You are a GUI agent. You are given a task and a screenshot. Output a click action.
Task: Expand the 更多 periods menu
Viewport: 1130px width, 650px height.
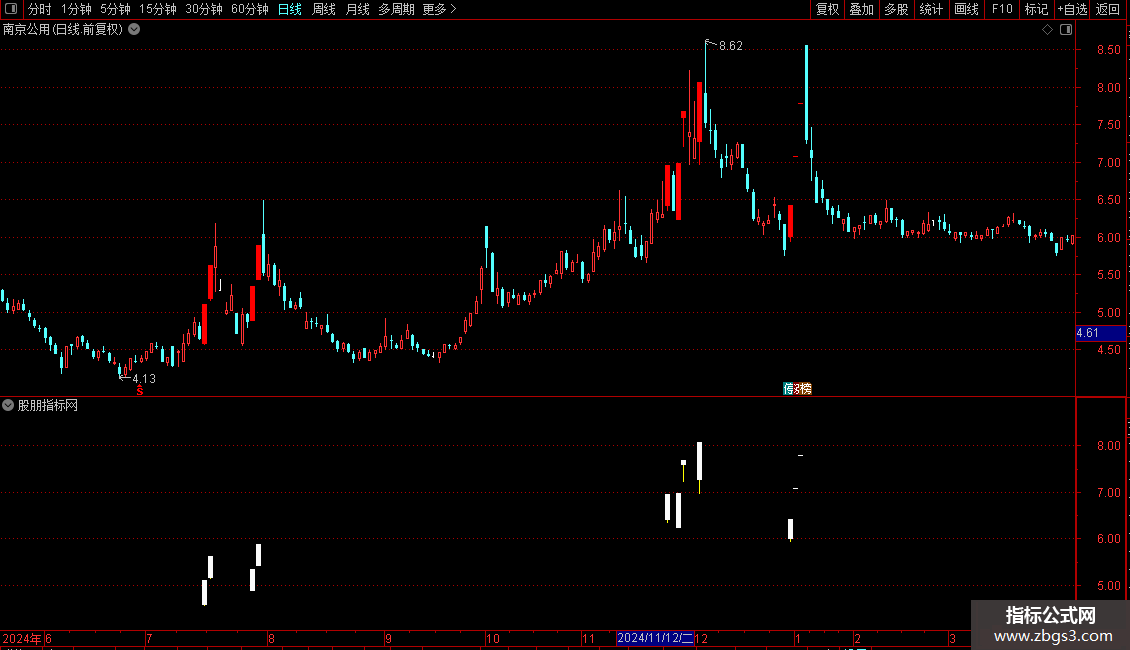(x=439, y=9)
